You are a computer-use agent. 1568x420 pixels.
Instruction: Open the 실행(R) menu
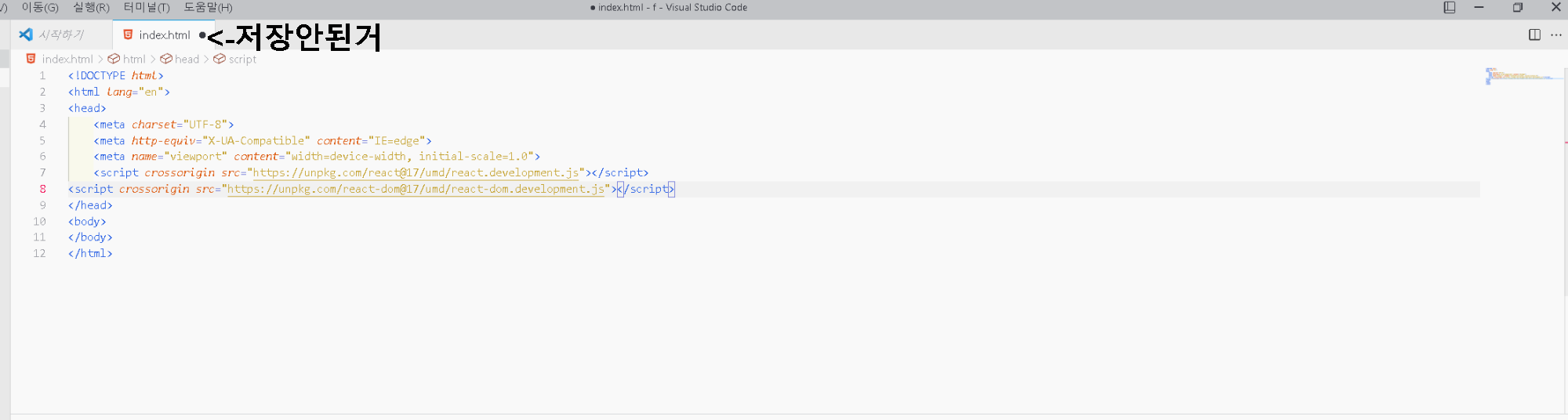point(91,7)
